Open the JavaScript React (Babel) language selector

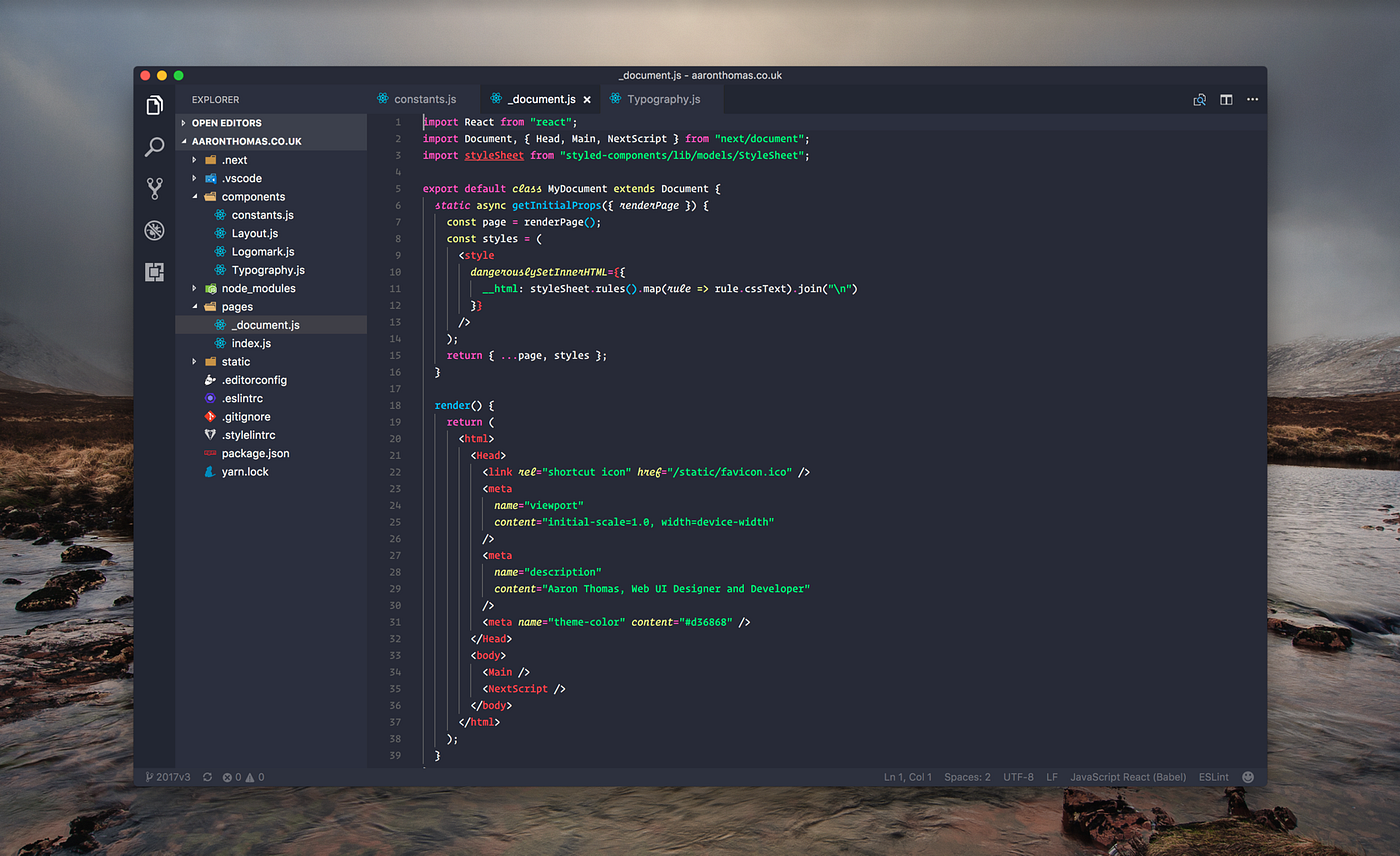click(1128, 777)
